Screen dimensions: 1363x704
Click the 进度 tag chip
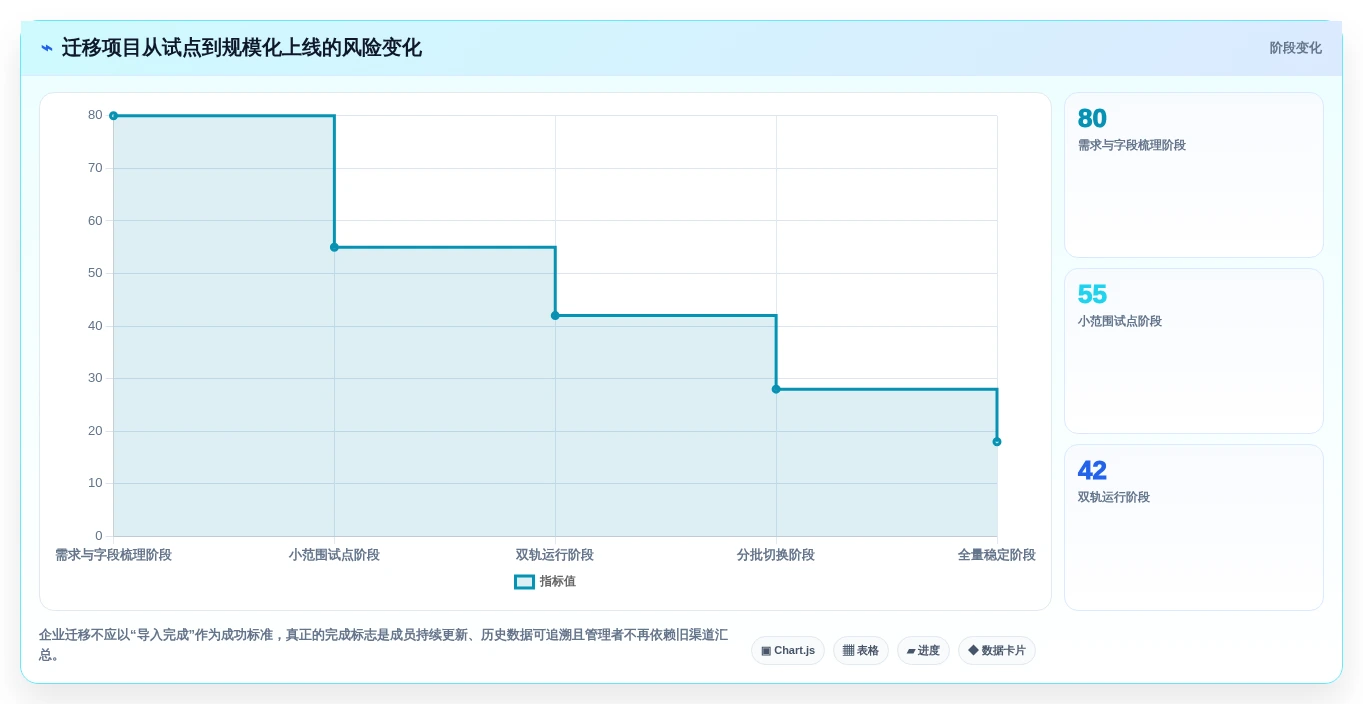coord(923,651)
